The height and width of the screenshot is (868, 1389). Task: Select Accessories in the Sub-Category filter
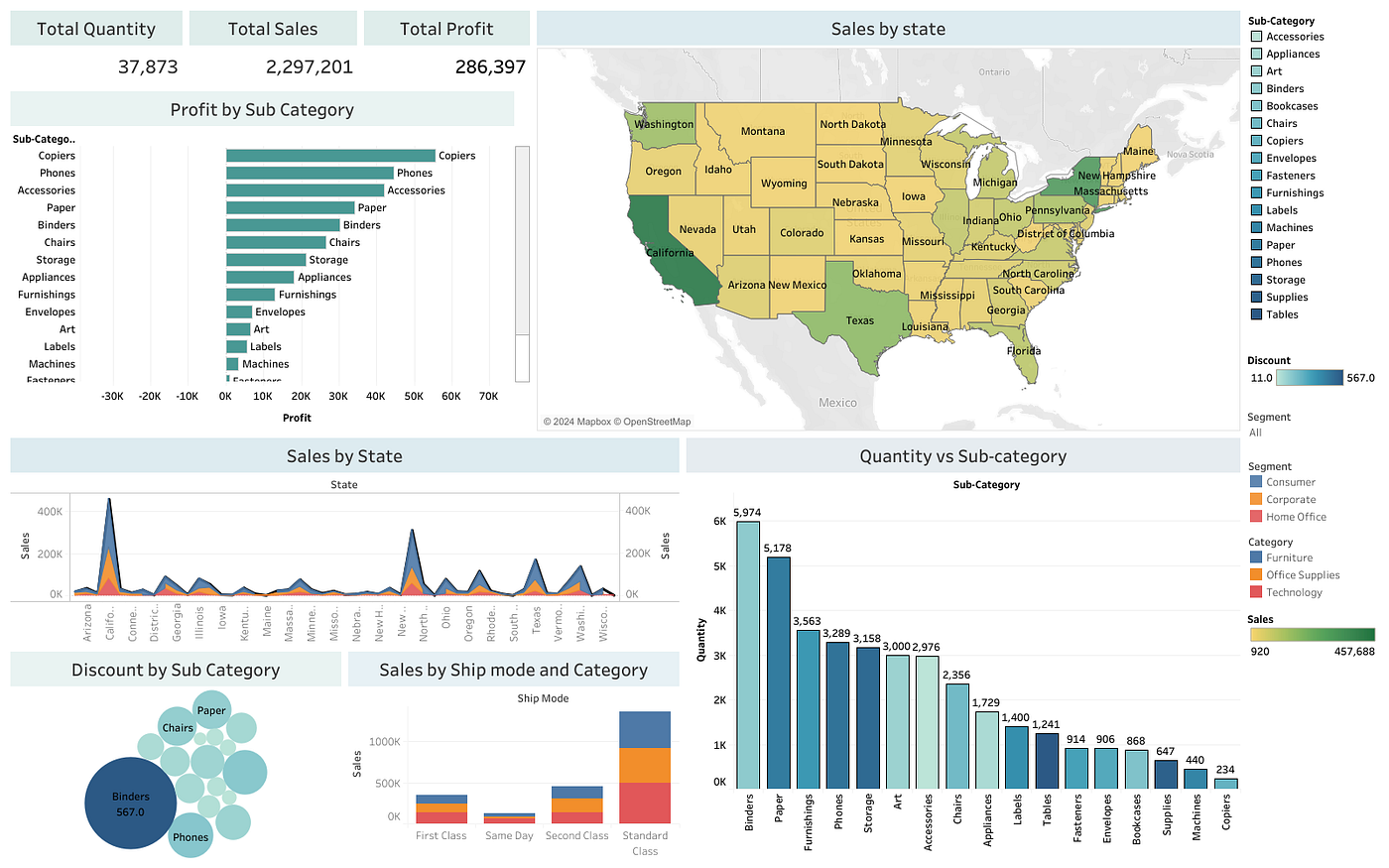pos(1258,36)
